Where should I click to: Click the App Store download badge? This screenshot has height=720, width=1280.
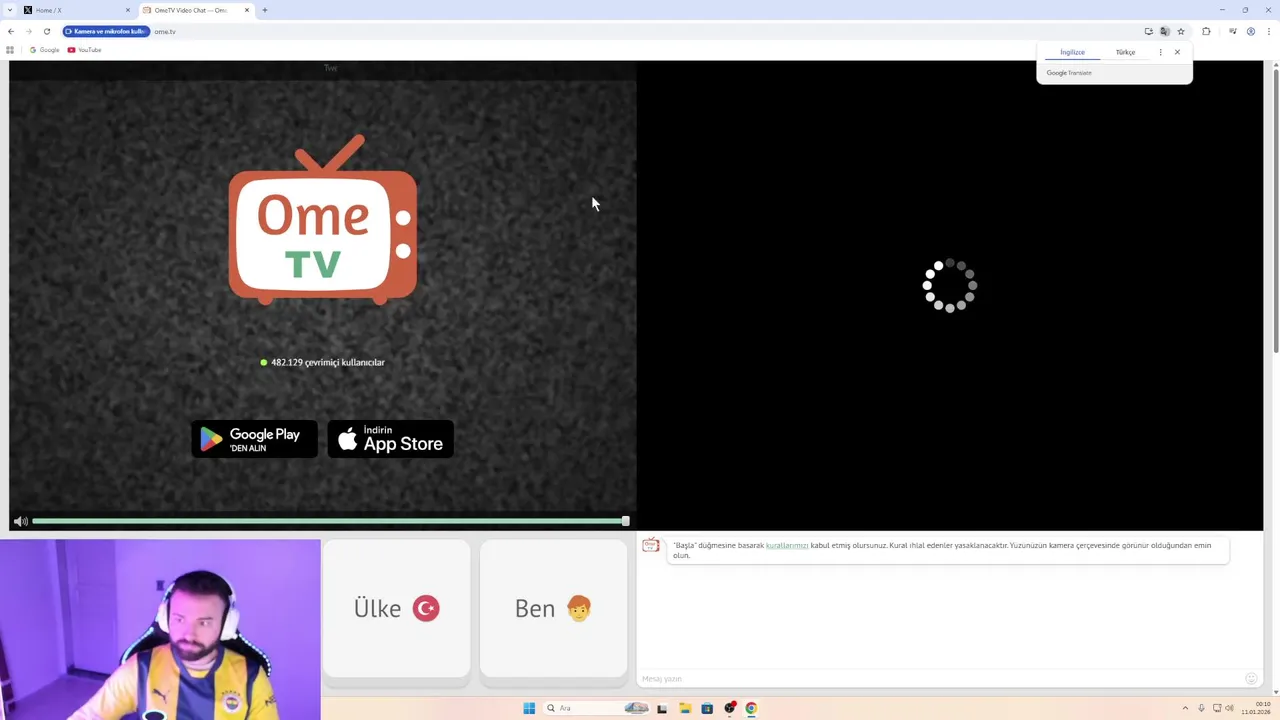click(391, 439)
